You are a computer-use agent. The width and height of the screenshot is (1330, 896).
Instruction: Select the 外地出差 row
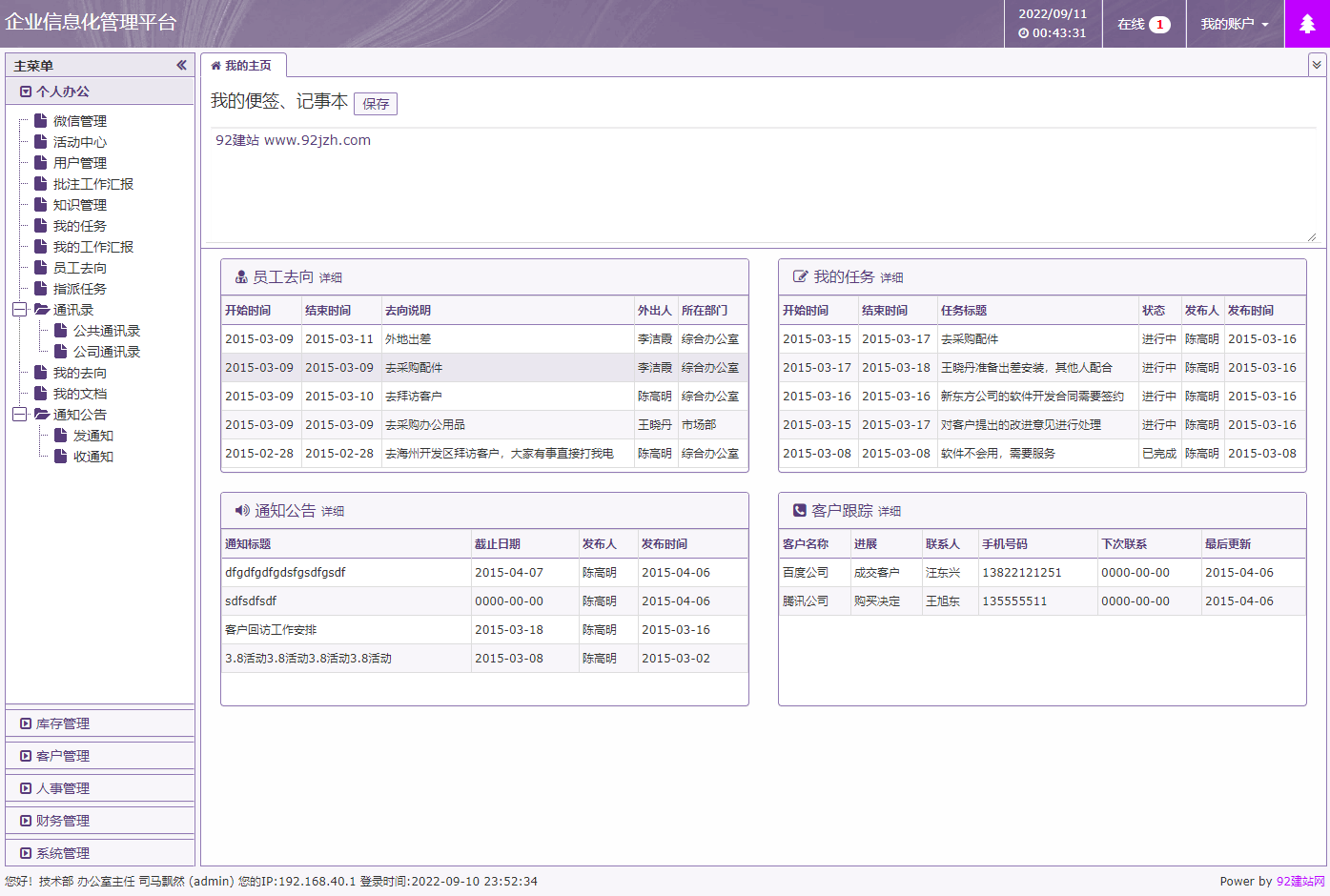[x=484, y=339]
